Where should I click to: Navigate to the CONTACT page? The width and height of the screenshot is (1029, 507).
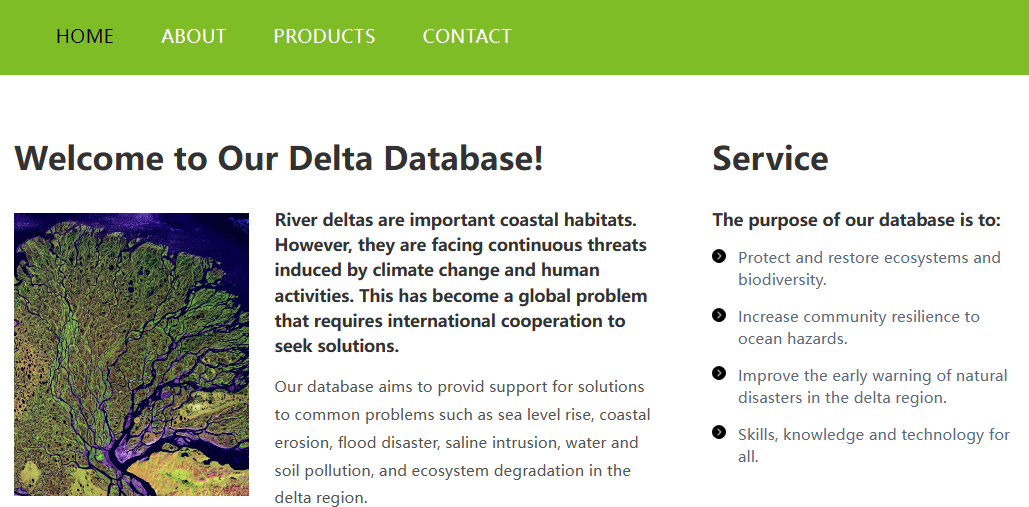coord(467,37)
